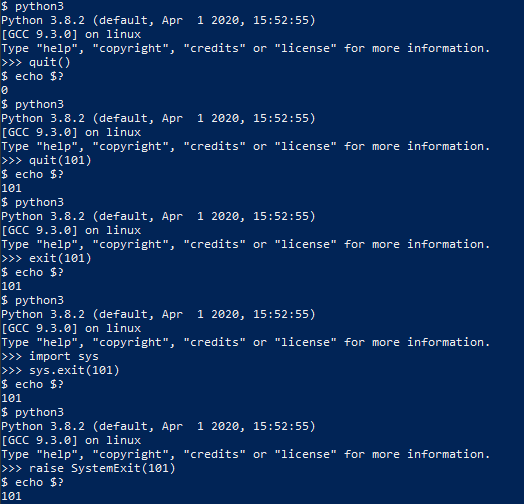Click the last 101 output at bottom
The height and width of the screenshot is (504, 524).
[11, 496]
